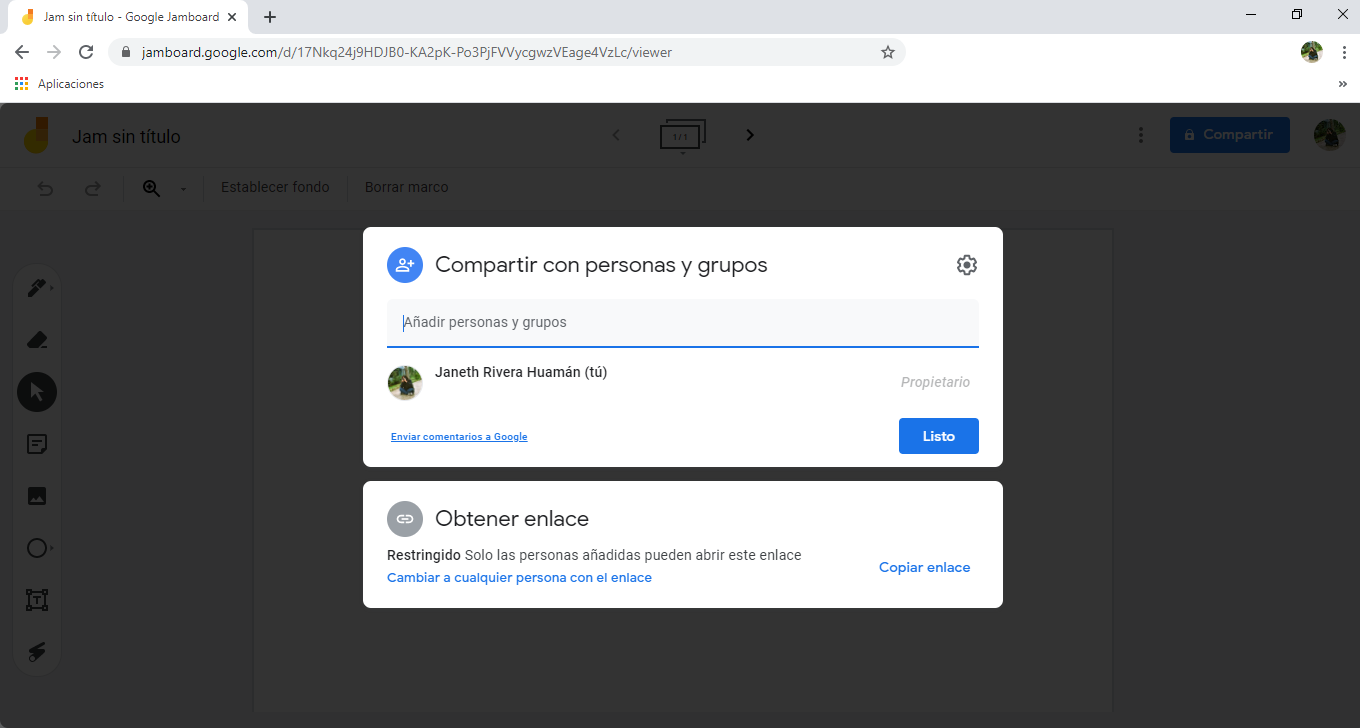
Task: Activate the Laser pointer tool
Action: [37, 652]
